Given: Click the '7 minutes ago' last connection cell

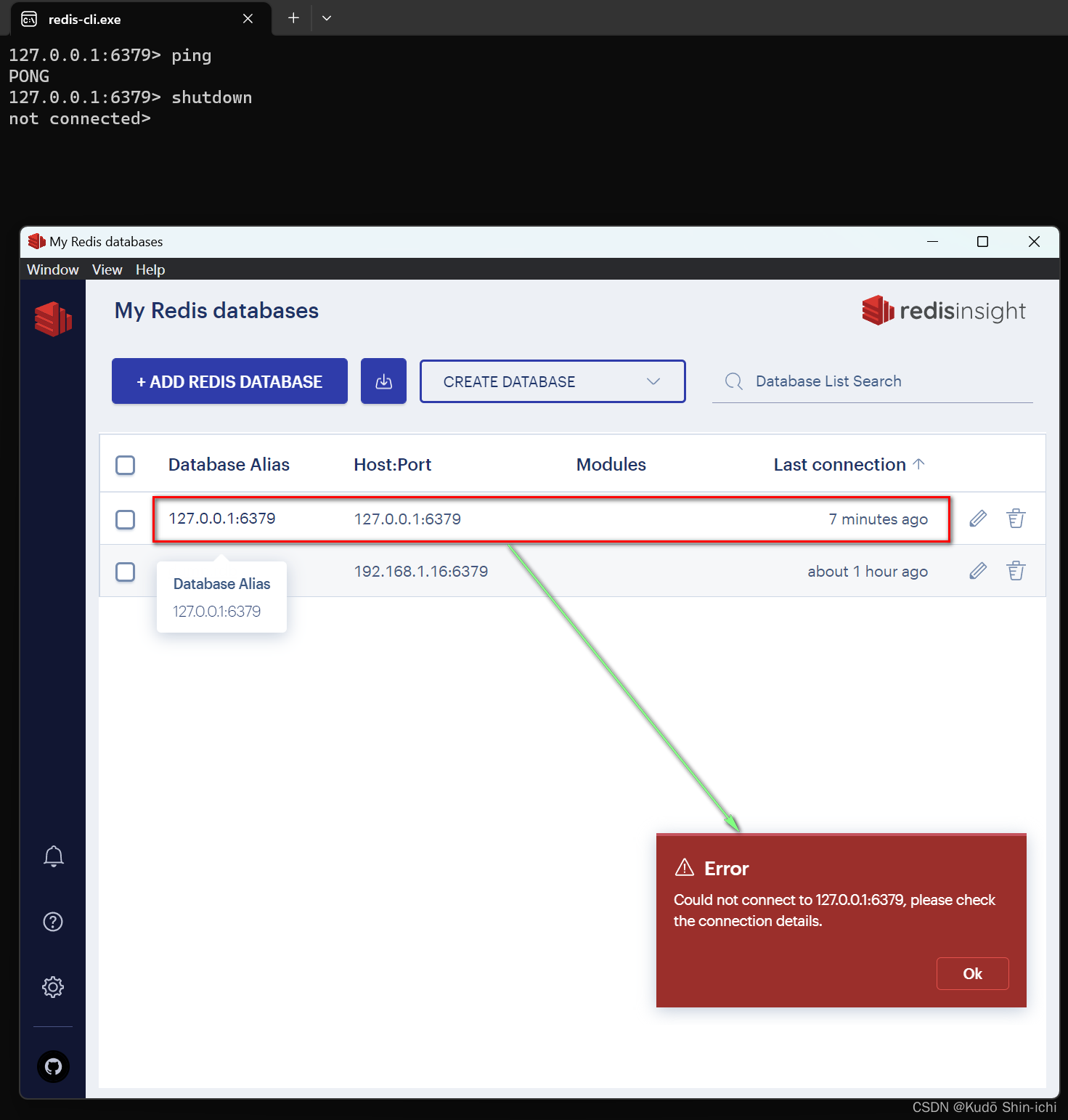Looking at the screenshot, I should [879, 519].
